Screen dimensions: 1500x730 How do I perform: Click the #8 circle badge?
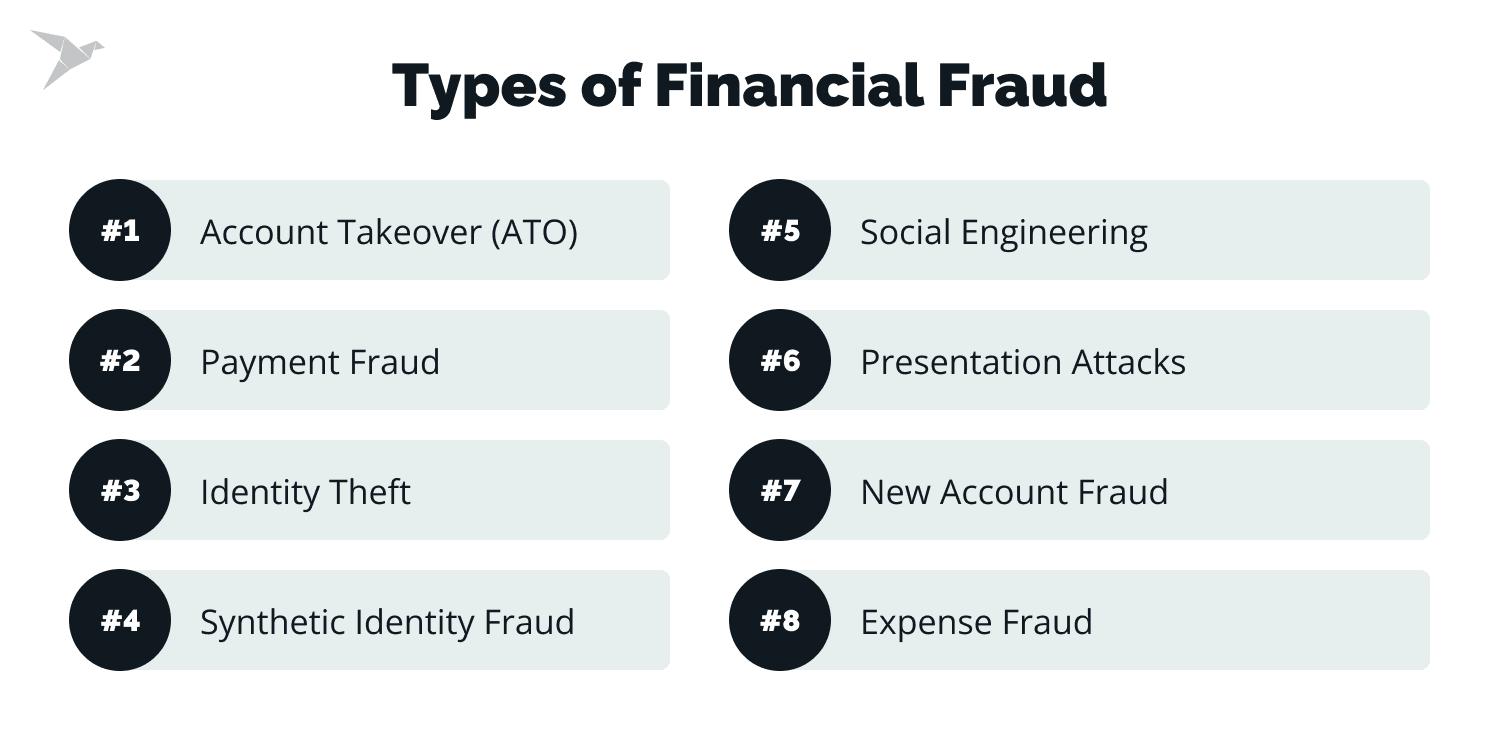pyautogui.click(x=779, y=620)
